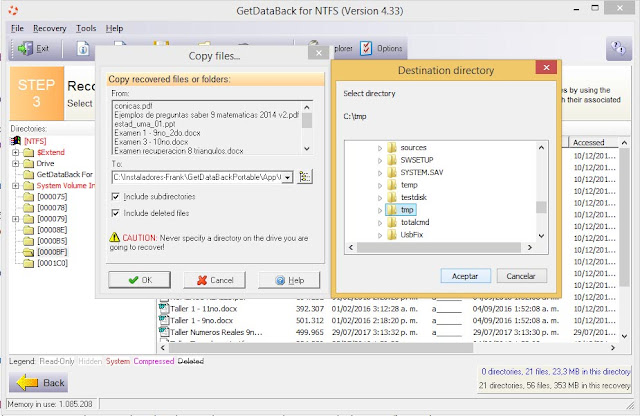Close the Destination directory dialog

point(547,67)
